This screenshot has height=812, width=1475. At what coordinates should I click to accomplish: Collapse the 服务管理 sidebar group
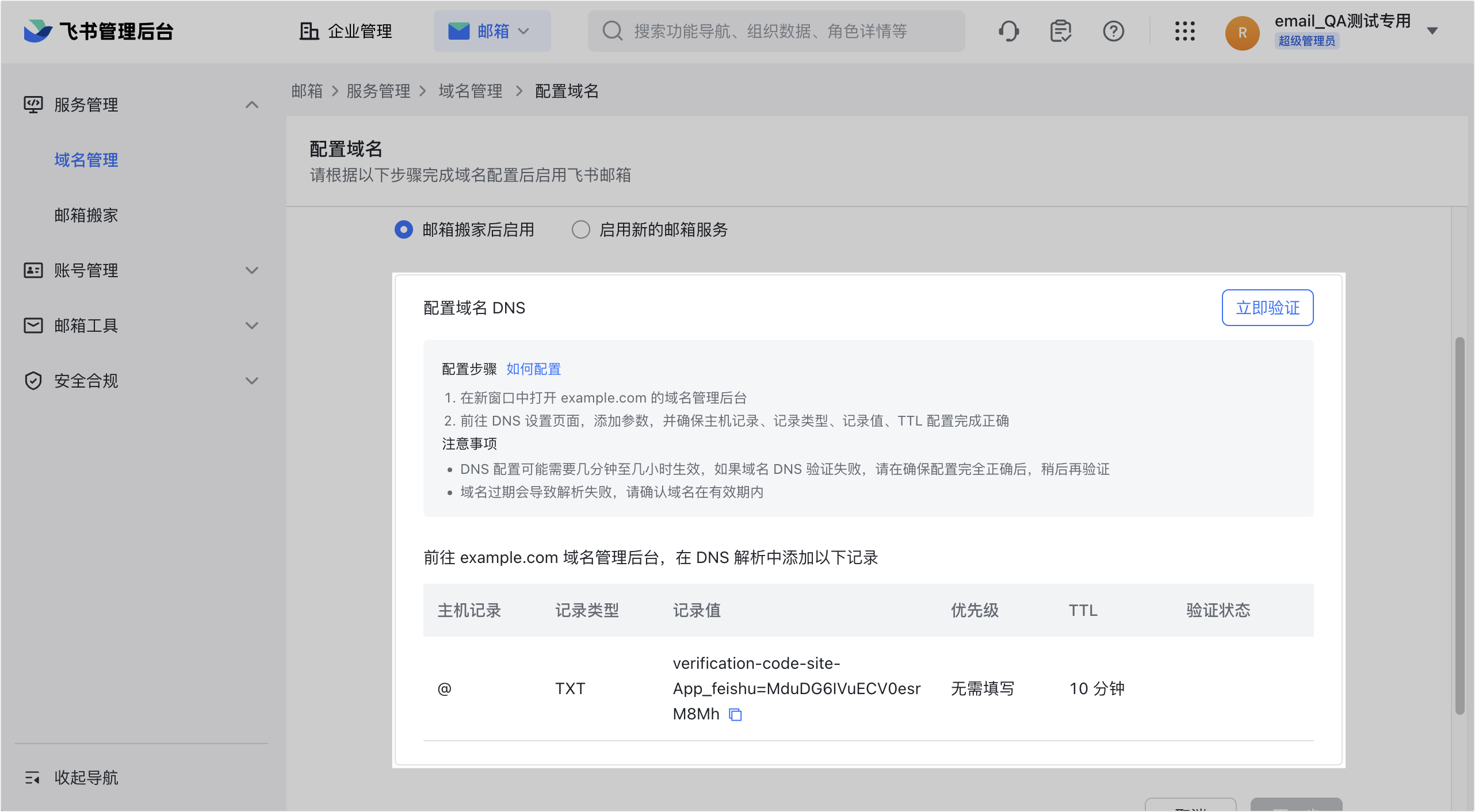[x=251, y=105]
